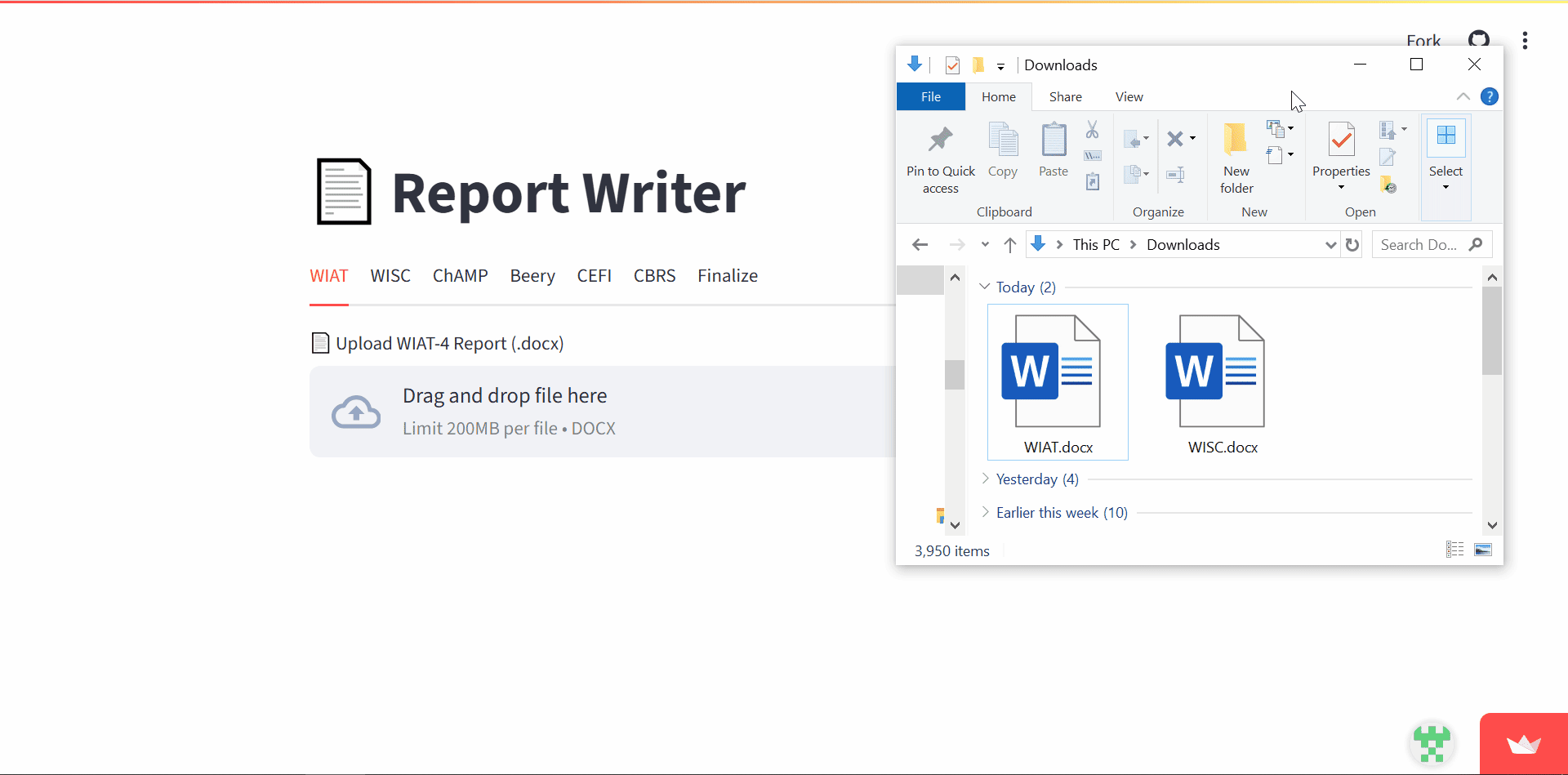The height and width of the screenshot is (775, 1568).
Task: Collapse the Explorer ribbon
Action: (1463, 96)
